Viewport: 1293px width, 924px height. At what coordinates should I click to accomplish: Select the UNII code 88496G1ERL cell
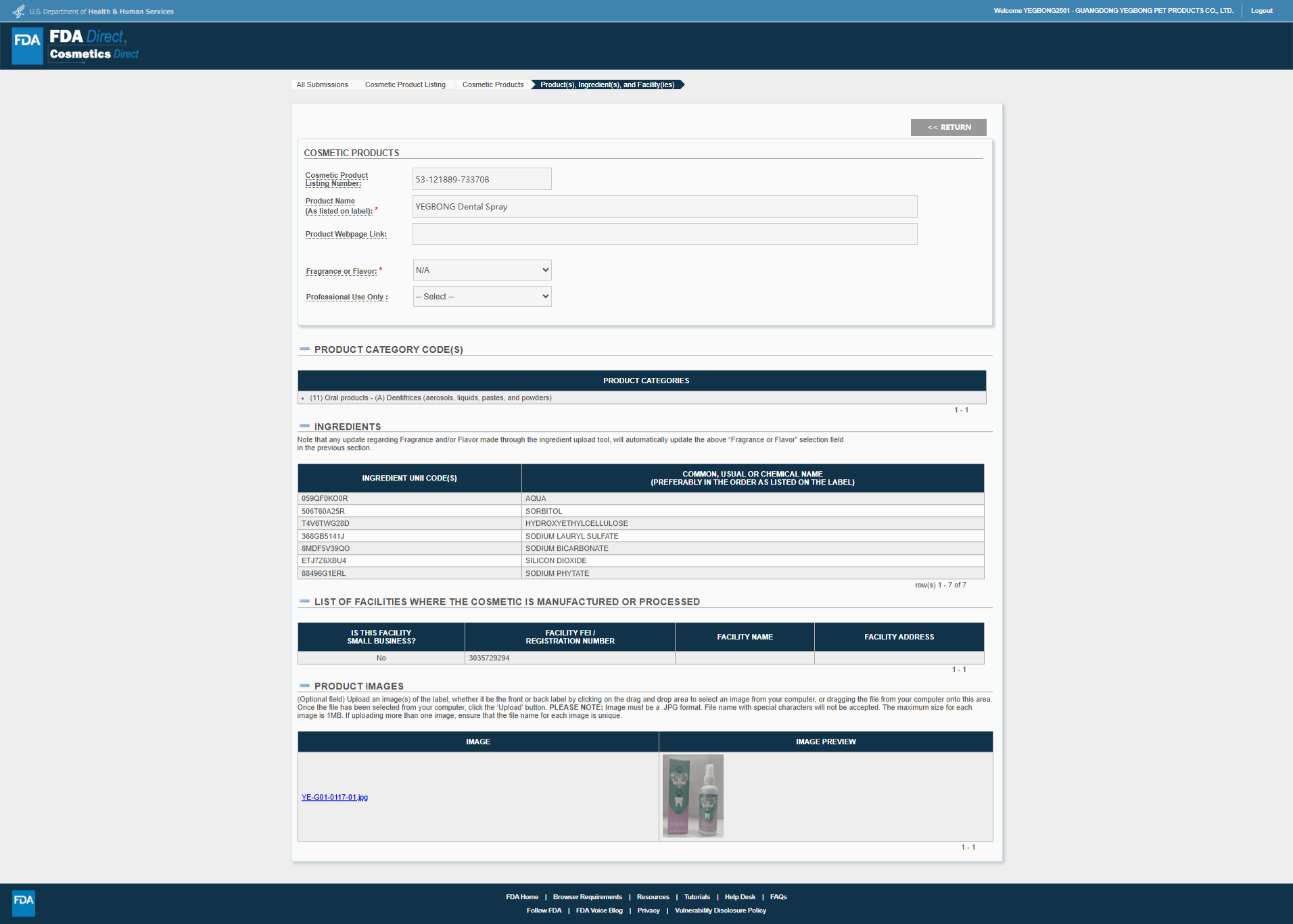pos(410,574)
